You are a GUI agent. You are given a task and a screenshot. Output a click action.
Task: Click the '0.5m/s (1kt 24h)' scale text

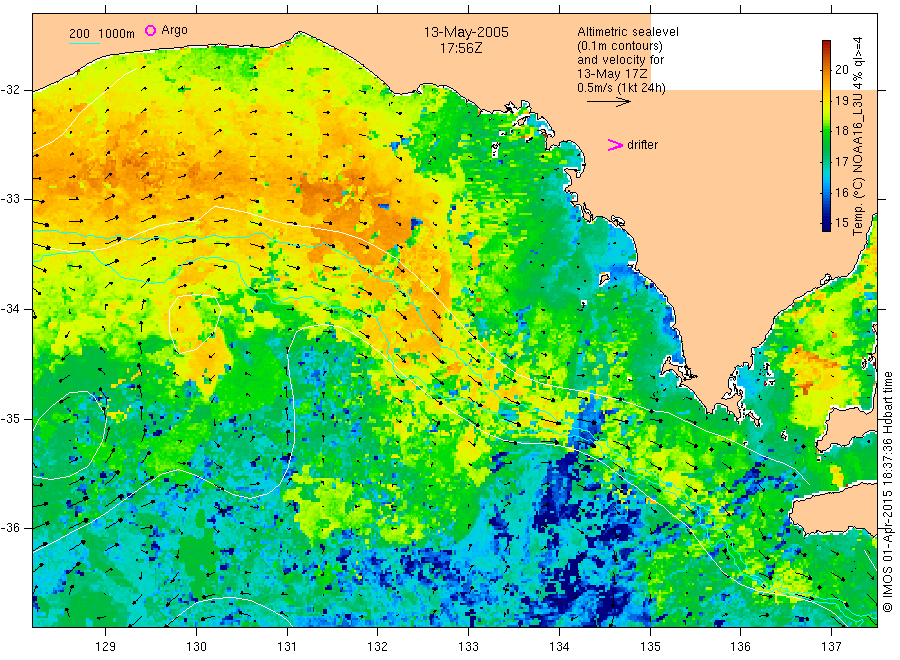621,88
